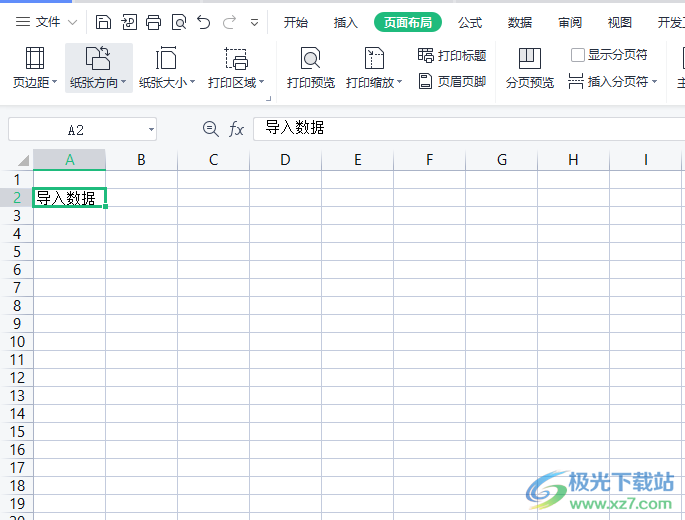Screen dimensions: 685x520
Task: Select row 1 header
Action: 17,180
